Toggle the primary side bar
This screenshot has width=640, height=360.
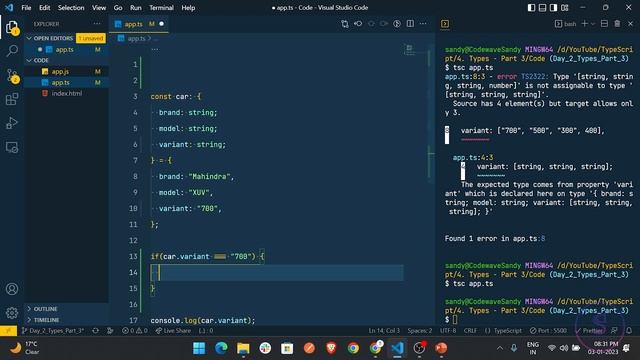pyautogui.click(x=531, y=8)
